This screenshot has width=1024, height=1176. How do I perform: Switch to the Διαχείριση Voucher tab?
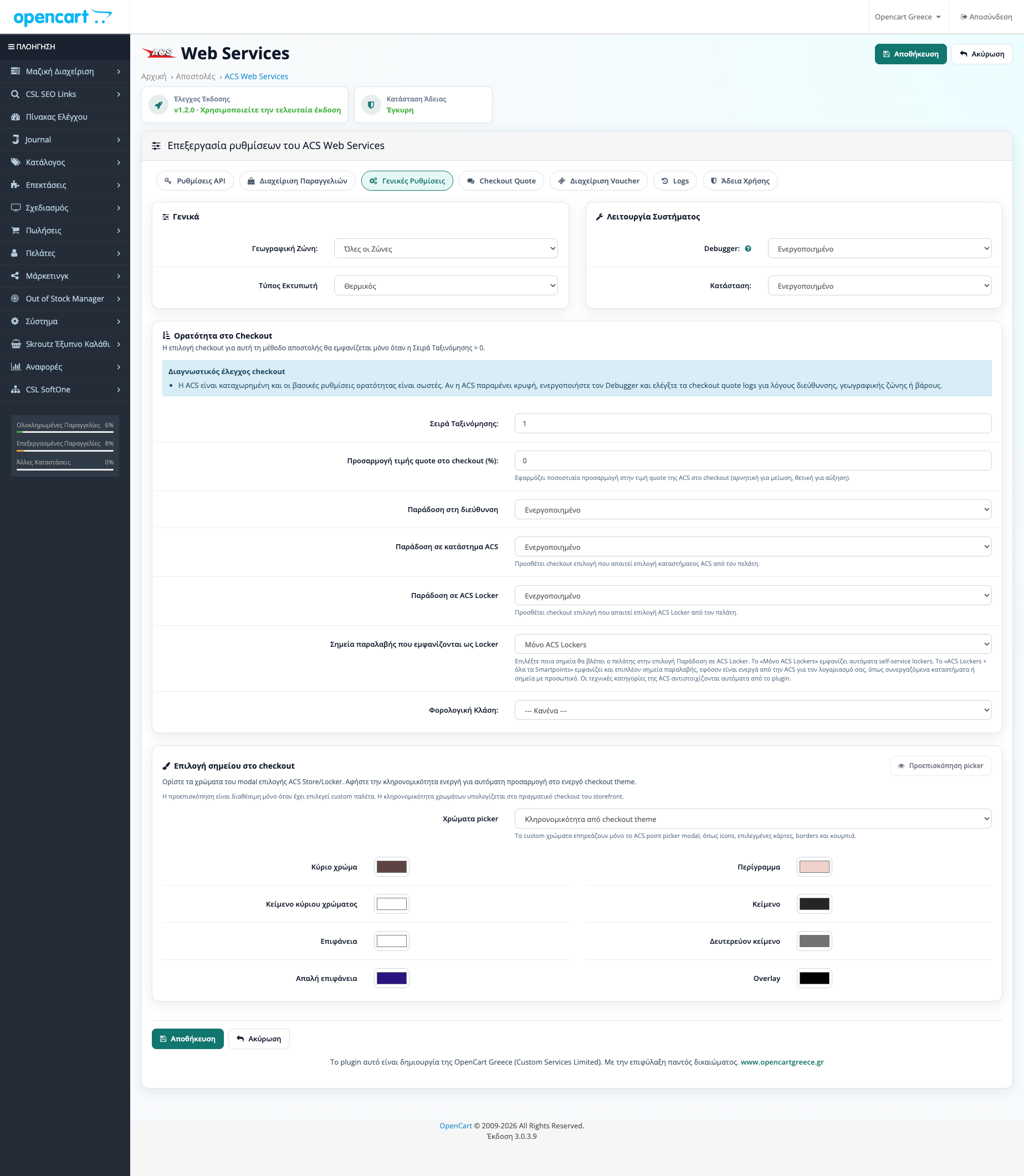(x=598, y=181)
